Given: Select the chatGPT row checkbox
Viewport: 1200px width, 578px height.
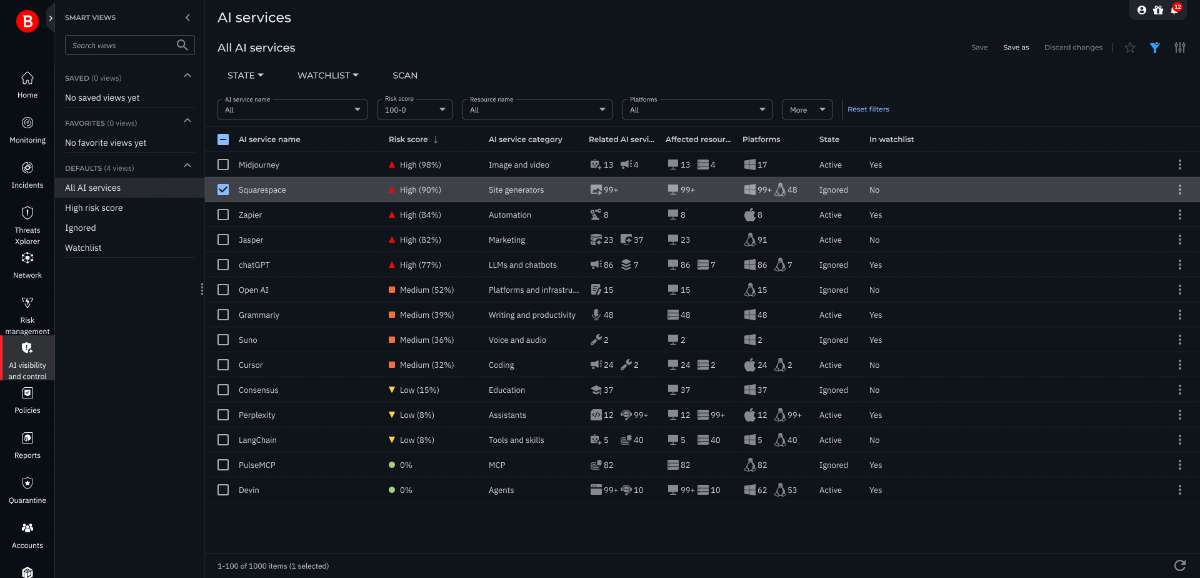Looking at the screenshot, I should (x=223, y=264).
